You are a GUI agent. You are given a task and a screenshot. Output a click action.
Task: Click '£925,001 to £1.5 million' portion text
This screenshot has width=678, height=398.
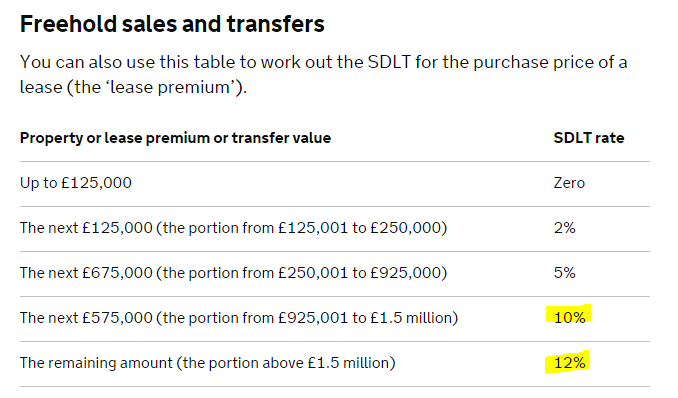pyautogui.click(x=365, y=318)
